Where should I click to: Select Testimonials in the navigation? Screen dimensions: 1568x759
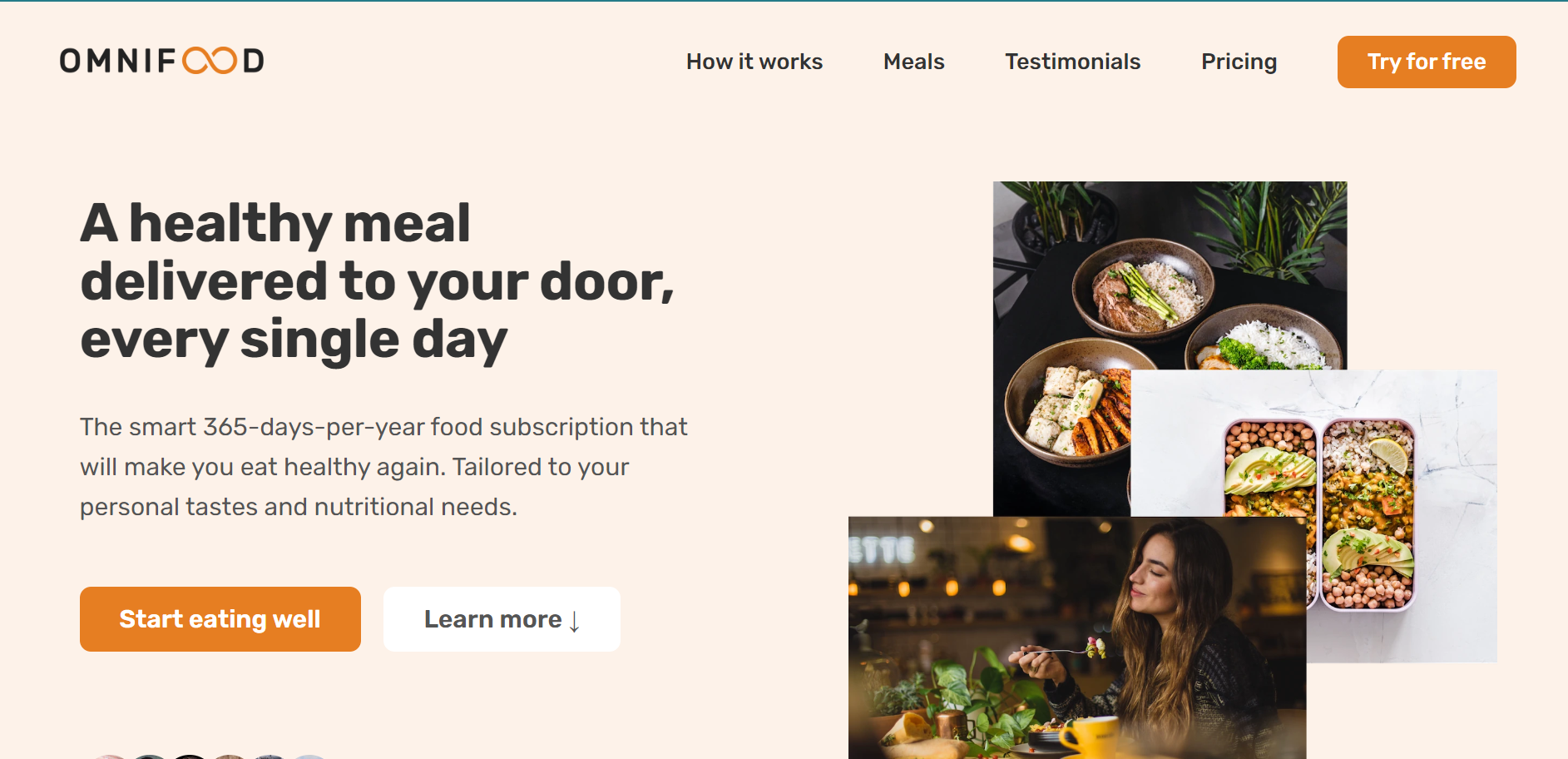pos(1072,62)
